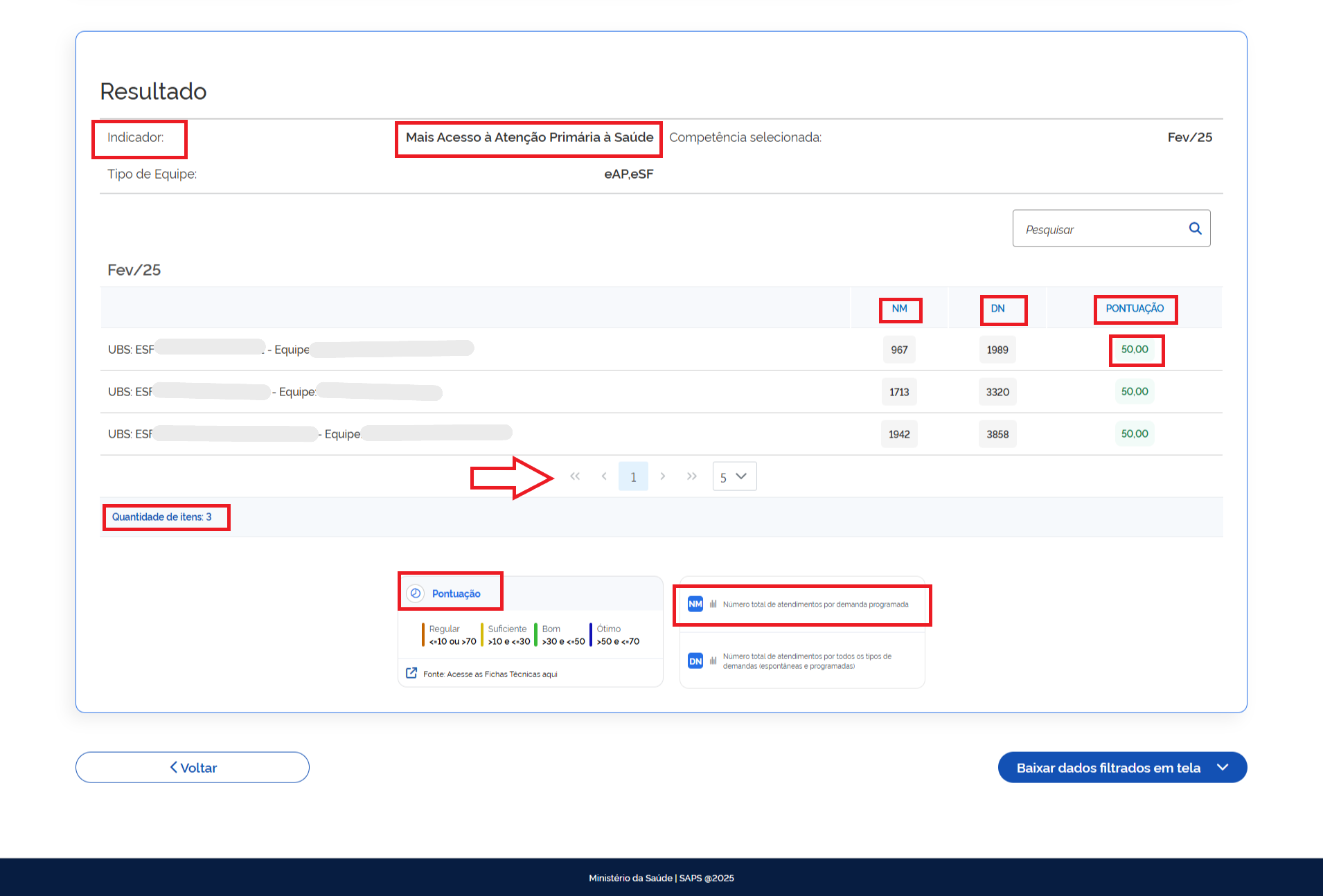Click the NM column header
This screenshot has width=1323, height=896.
(899, 309)
